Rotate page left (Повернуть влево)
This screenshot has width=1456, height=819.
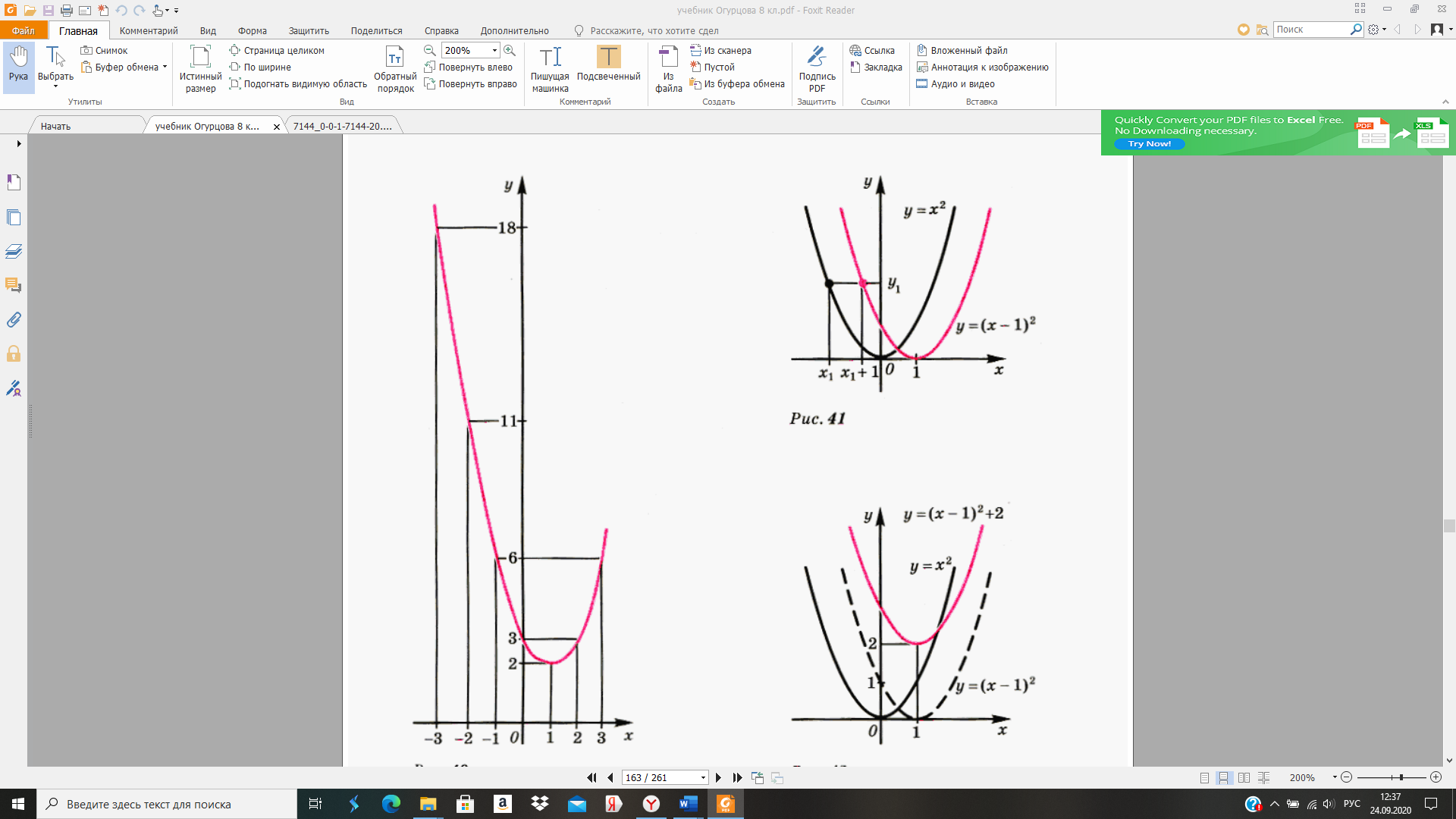[x=468, y=67]
